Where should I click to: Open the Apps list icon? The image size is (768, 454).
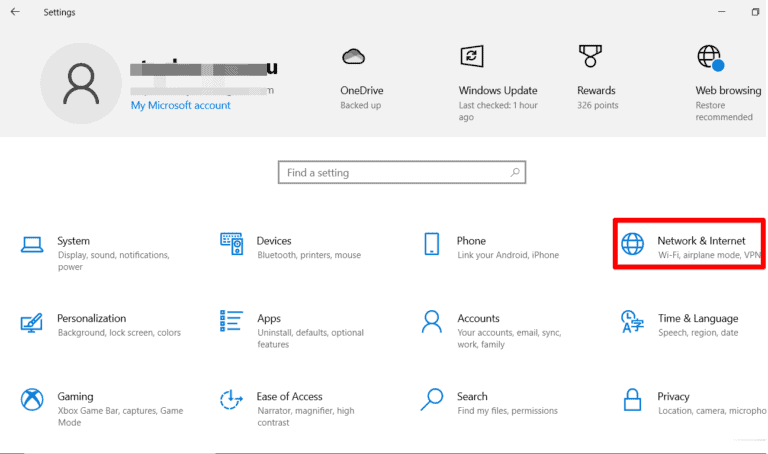(231, 322)
